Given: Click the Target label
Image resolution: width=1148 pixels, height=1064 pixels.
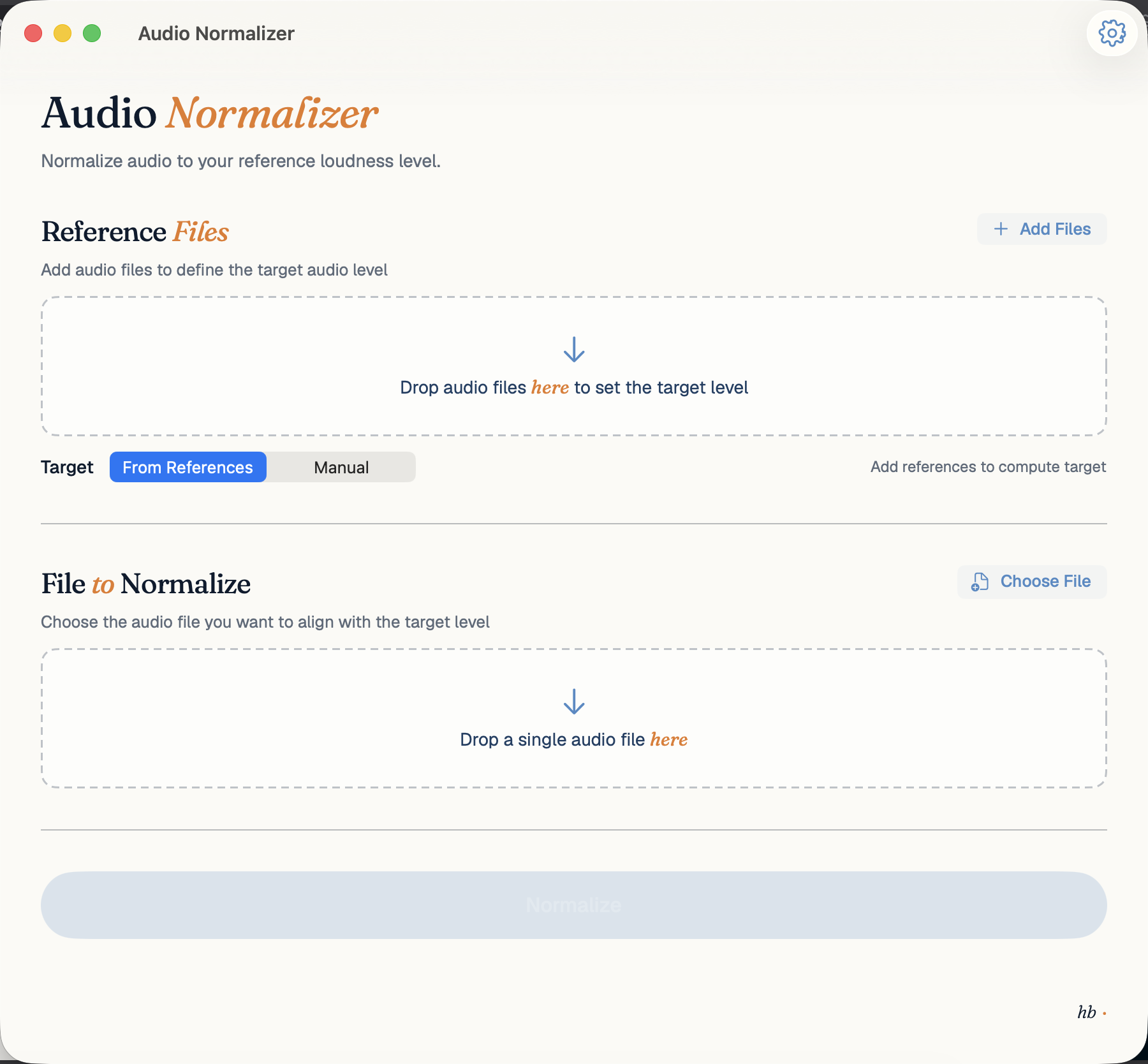Looking at the screenshot, I should click(x=67, y=468).
